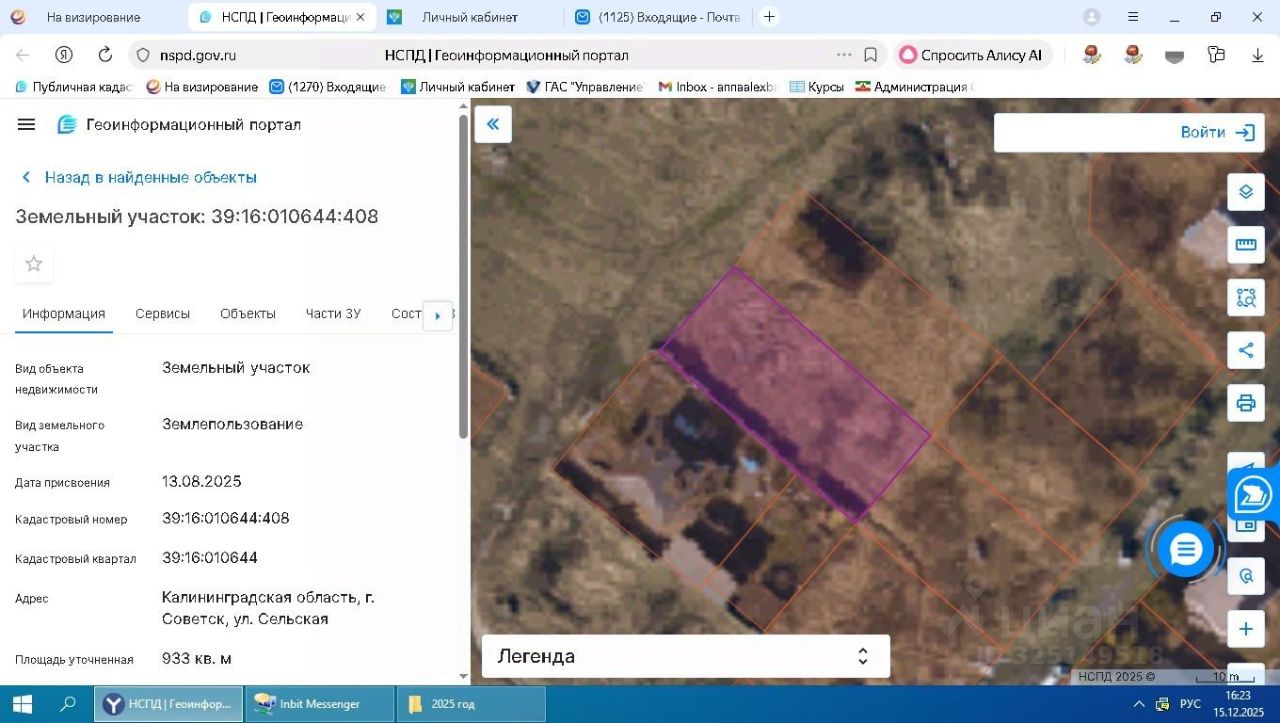Click the side panel vertical scrollbar

(463, 275)
